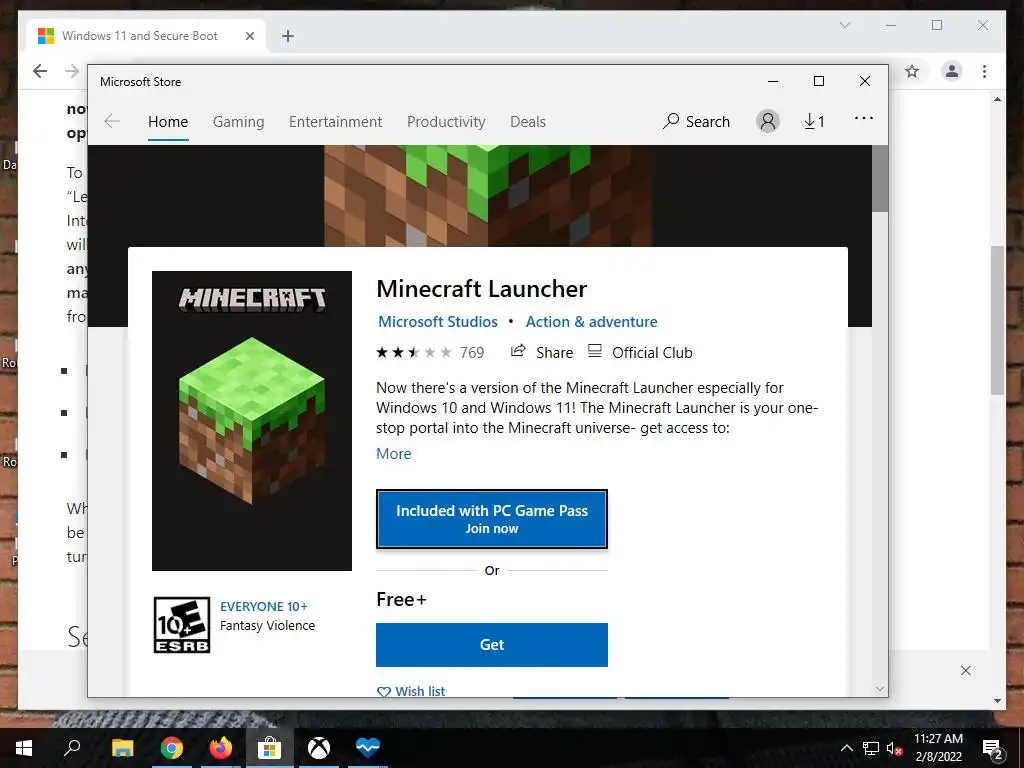
Task: Open Chrome tab search dropdown
Action: [x=844, y=25]
